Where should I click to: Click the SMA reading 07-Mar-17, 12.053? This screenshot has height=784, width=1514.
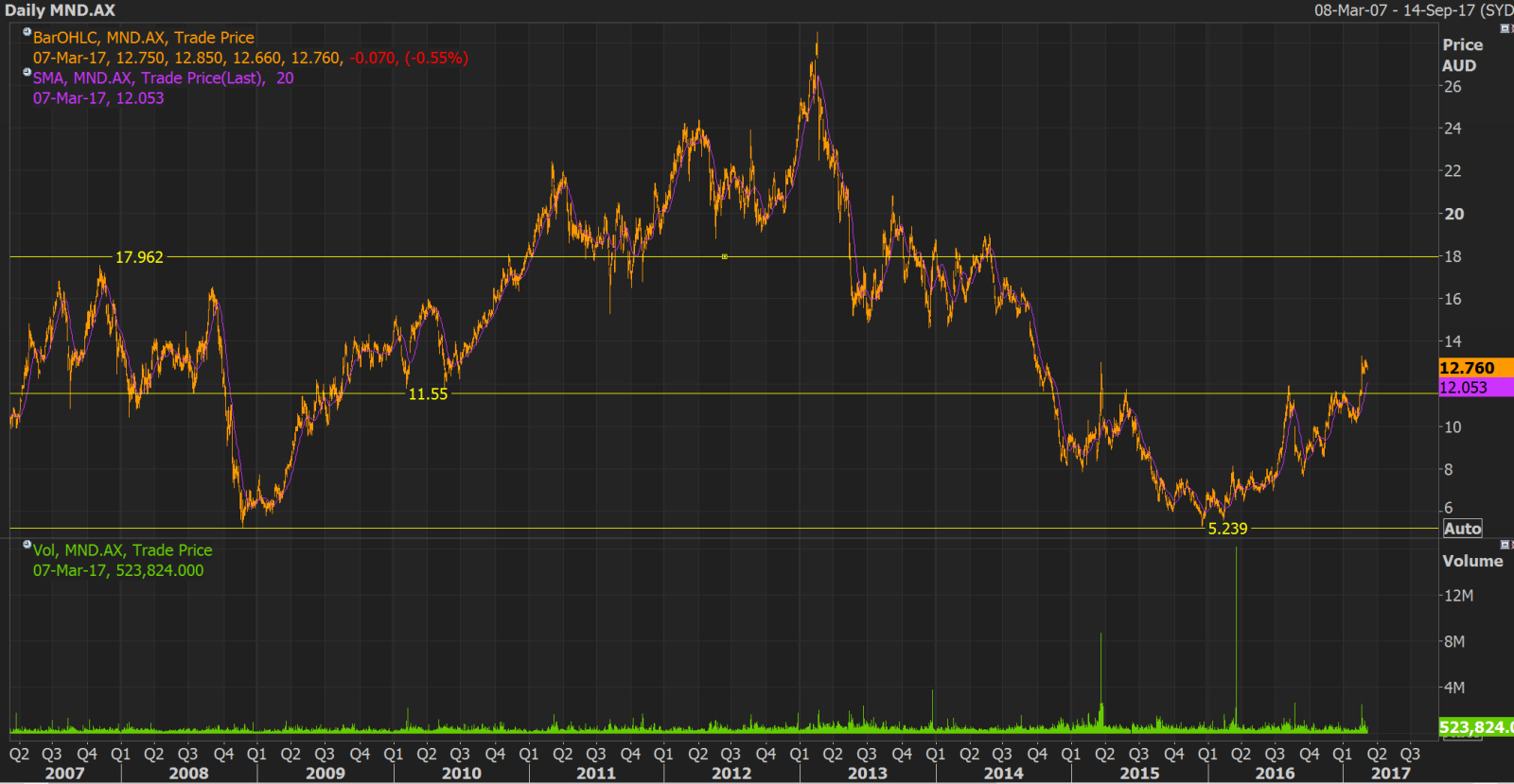(x=98, y=98)
